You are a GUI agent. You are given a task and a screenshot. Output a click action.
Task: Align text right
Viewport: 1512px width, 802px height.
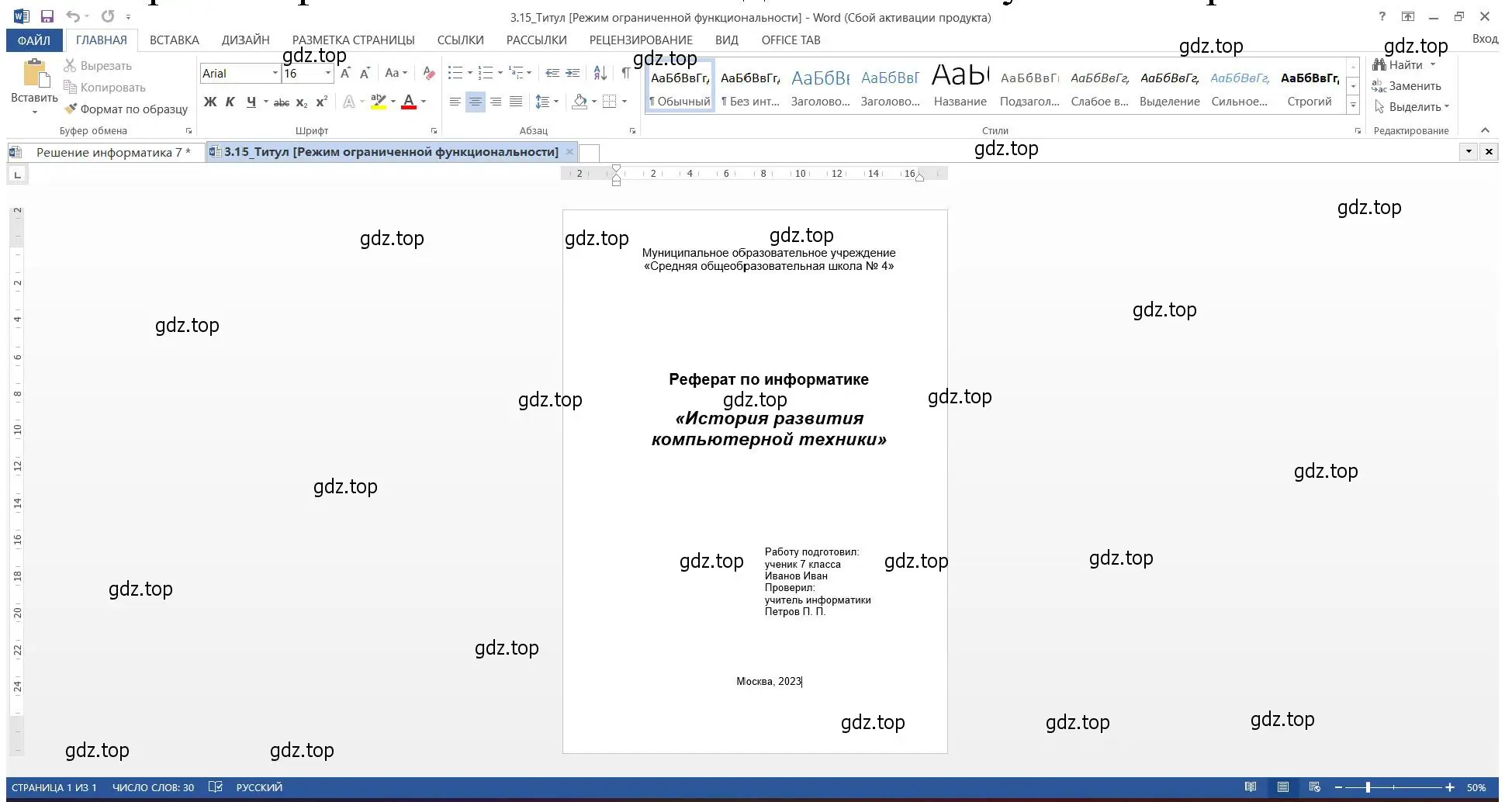point(496,102)
